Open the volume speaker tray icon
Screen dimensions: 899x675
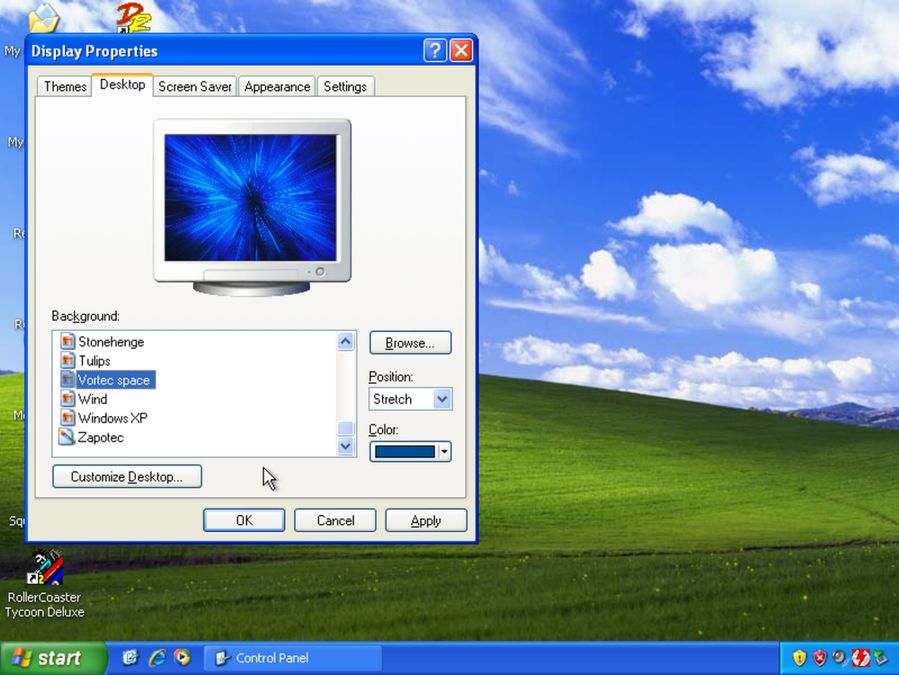[839, 657]
